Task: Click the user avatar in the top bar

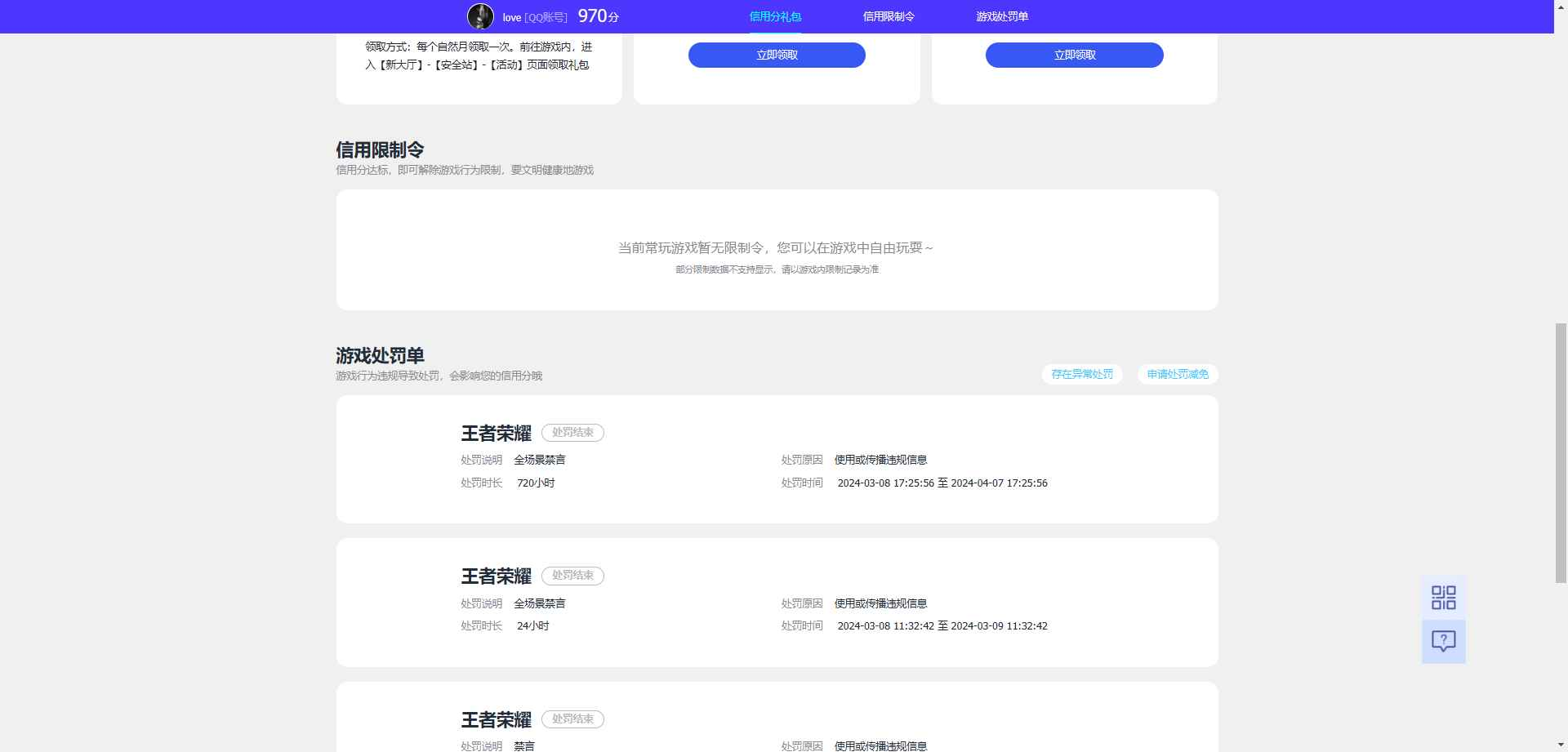Action: click(480, 16)
